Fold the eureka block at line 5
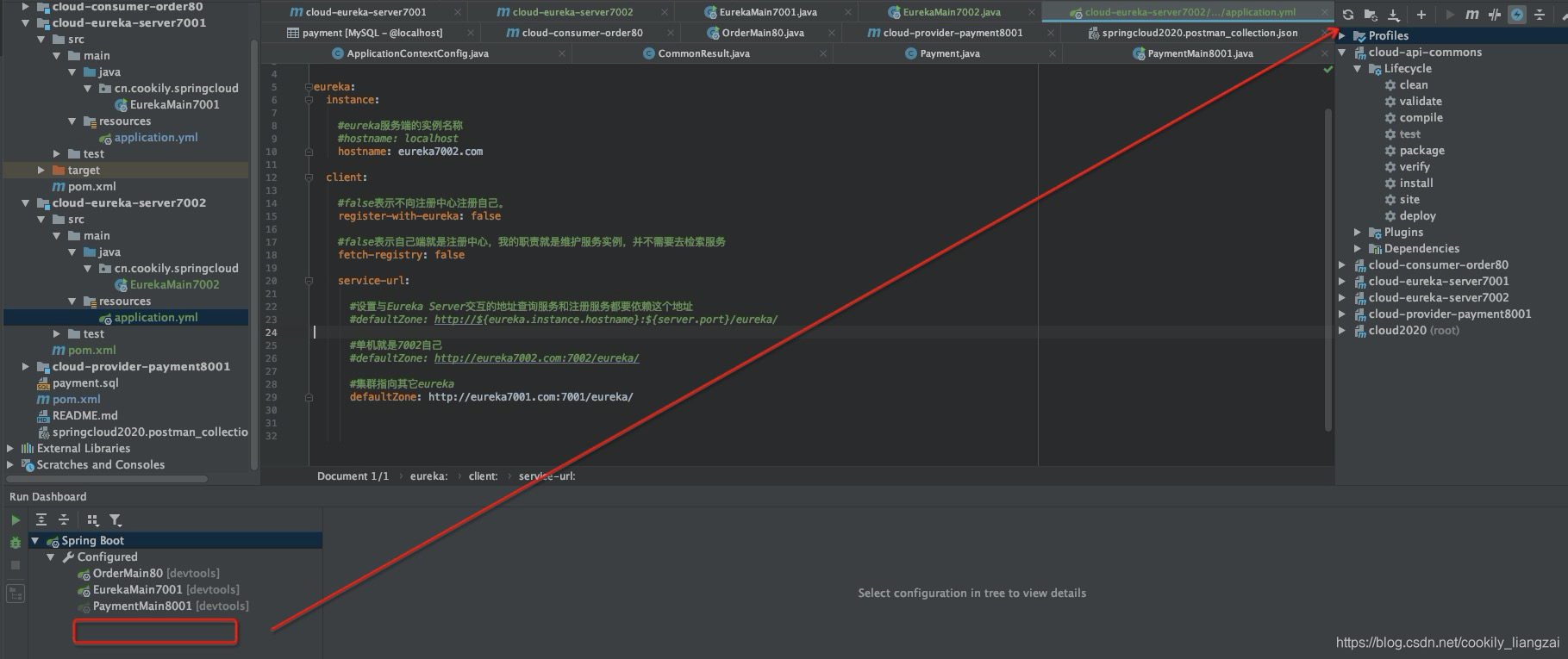The height and width of the screenshot is (659, 1568). [308, 87]
